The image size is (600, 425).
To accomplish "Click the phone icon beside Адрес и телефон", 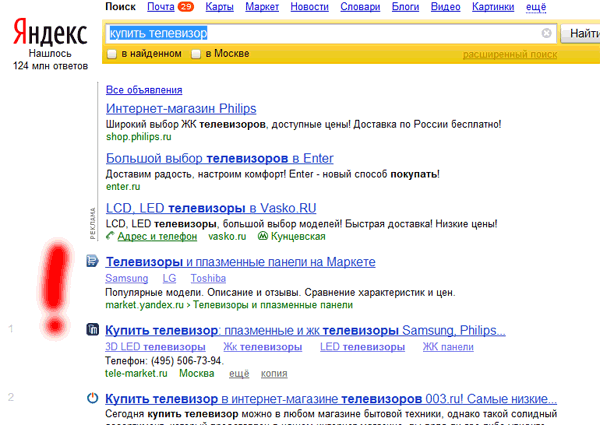I will tap(110, 236).
